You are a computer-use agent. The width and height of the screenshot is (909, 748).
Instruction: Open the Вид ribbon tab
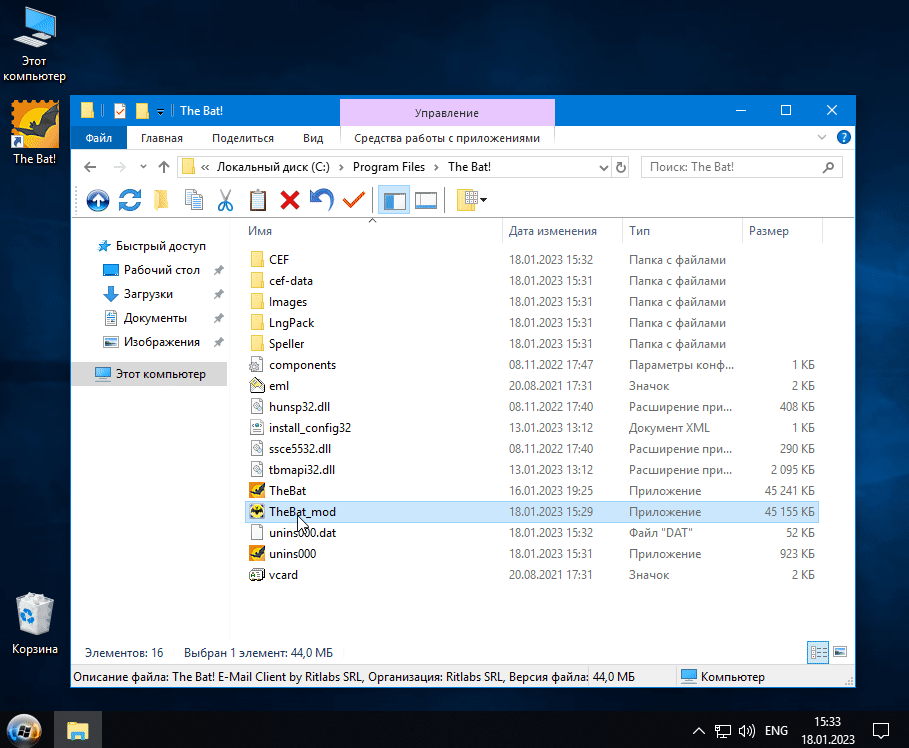coord(312,138)
